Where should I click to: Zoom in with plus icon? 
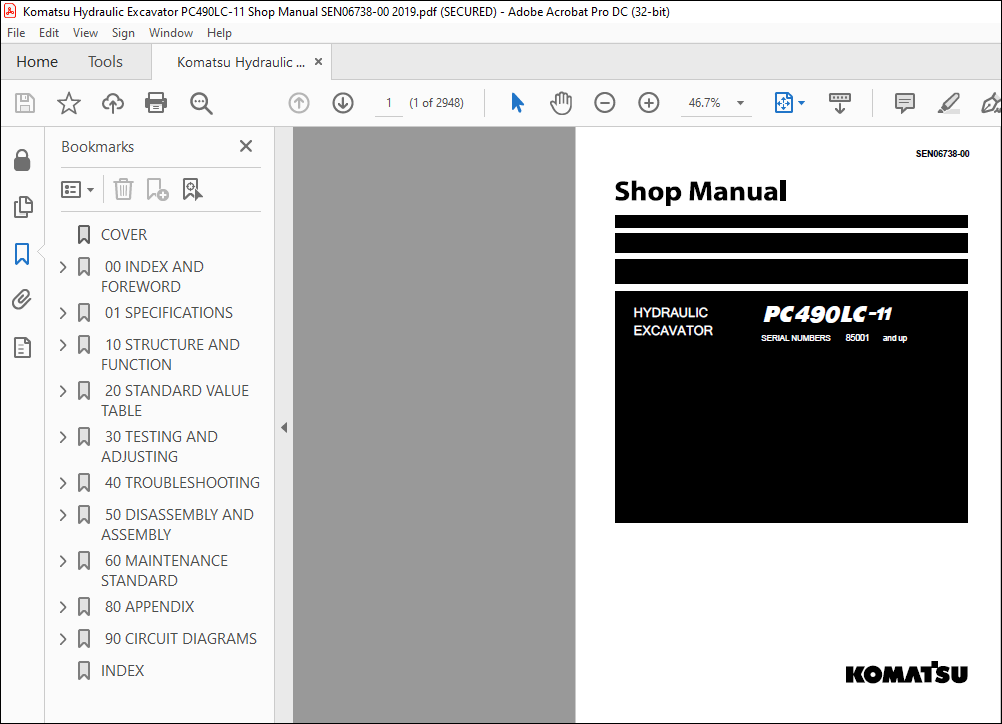[x=649, y=103]
